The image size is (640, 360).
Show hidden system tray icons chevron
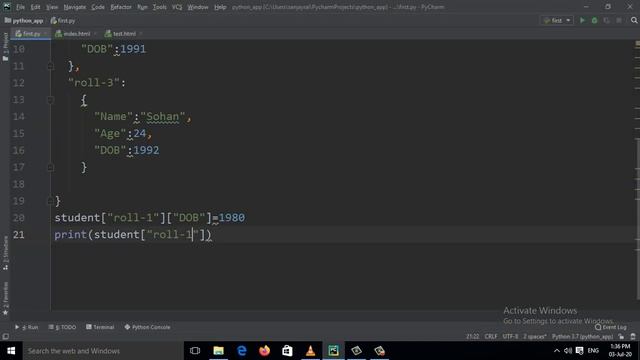click(557, 351)
